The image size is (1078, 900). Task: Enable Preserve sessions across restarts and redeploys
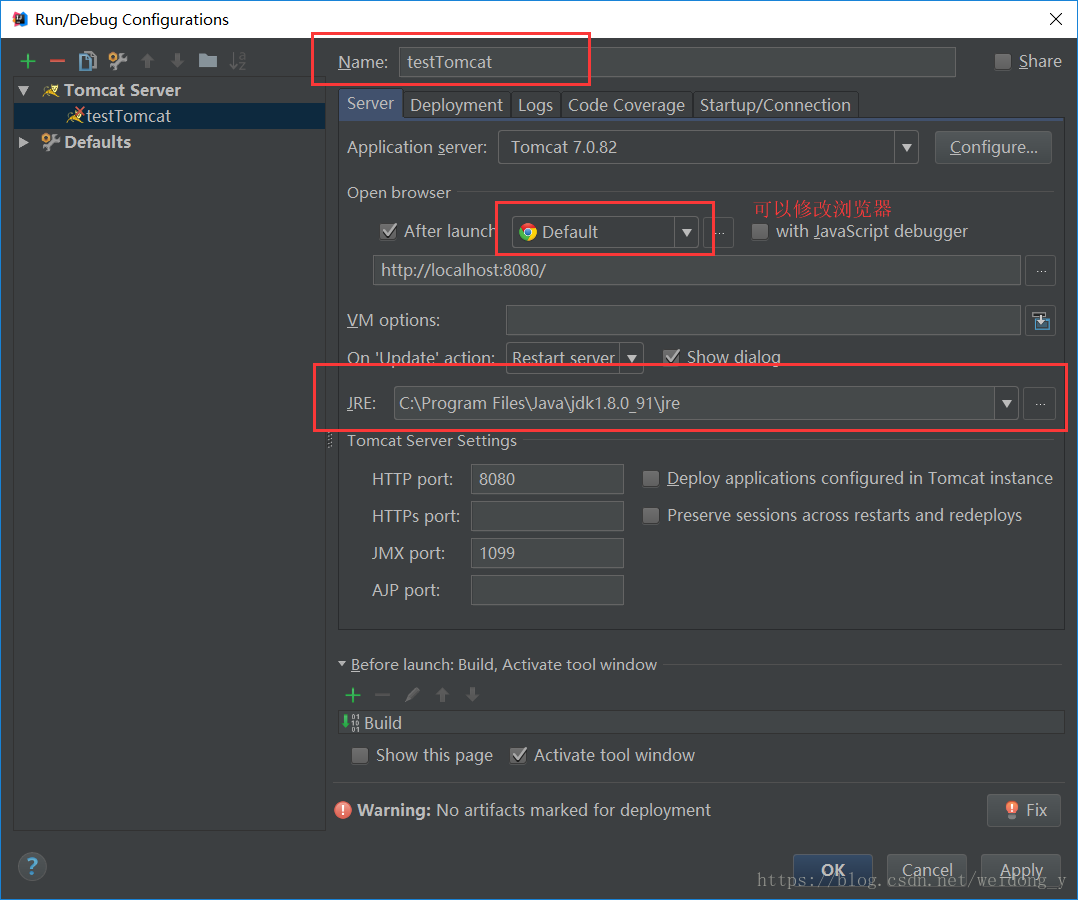tap(650, 516)
